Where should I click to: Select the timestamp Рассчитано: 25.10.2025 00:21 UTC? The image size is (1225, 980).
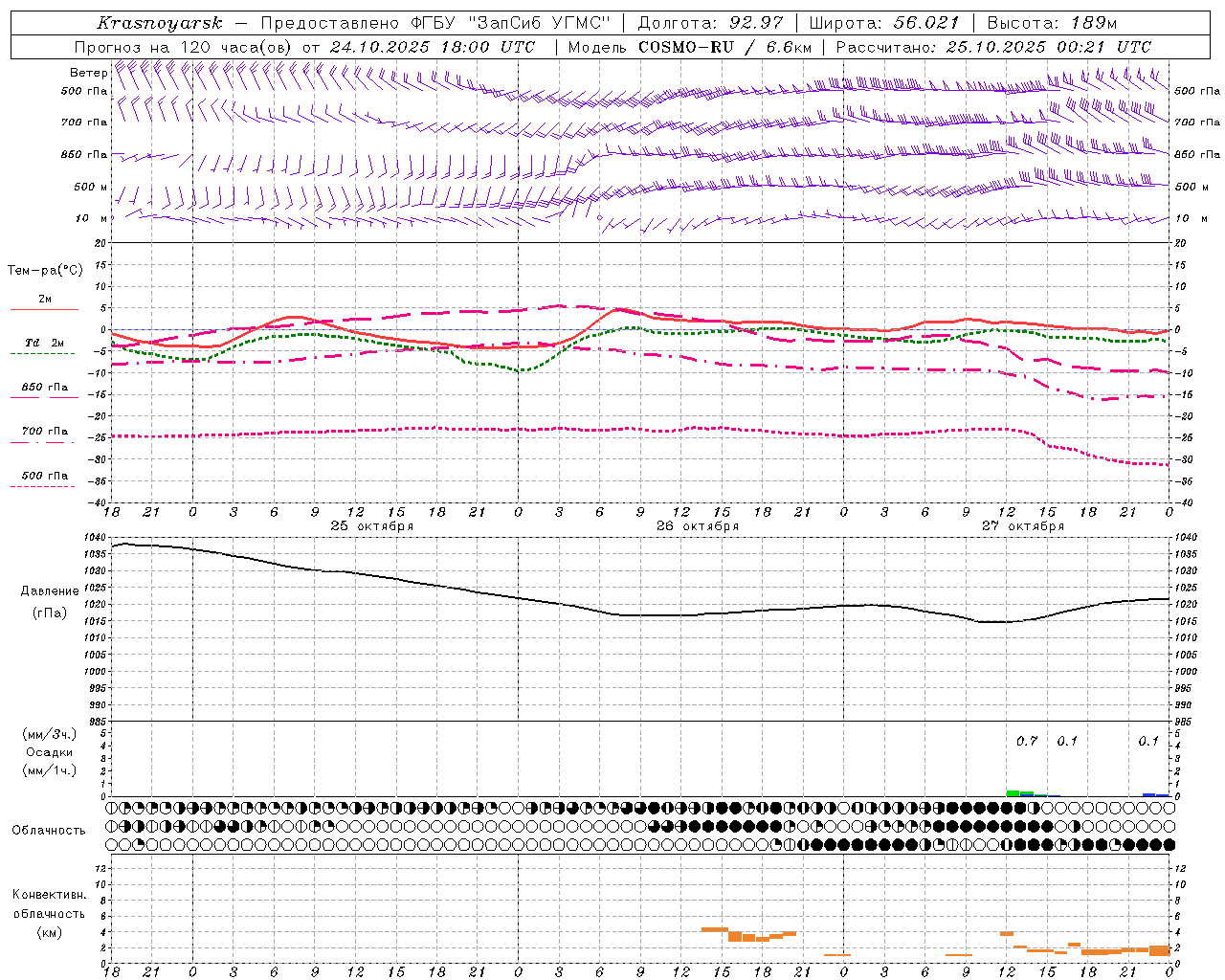pyautogui.click(x=993, y=47)
